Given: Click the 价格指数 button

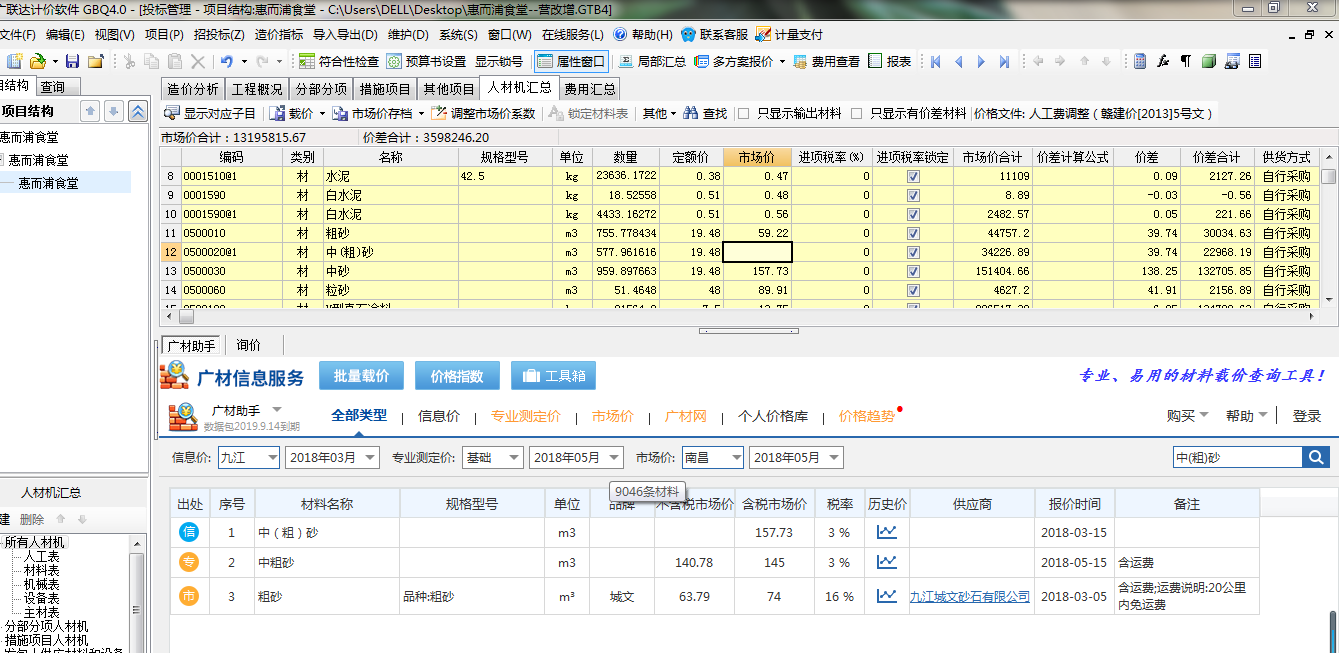Looking at the screenshot, I should [x=456, y=376].
